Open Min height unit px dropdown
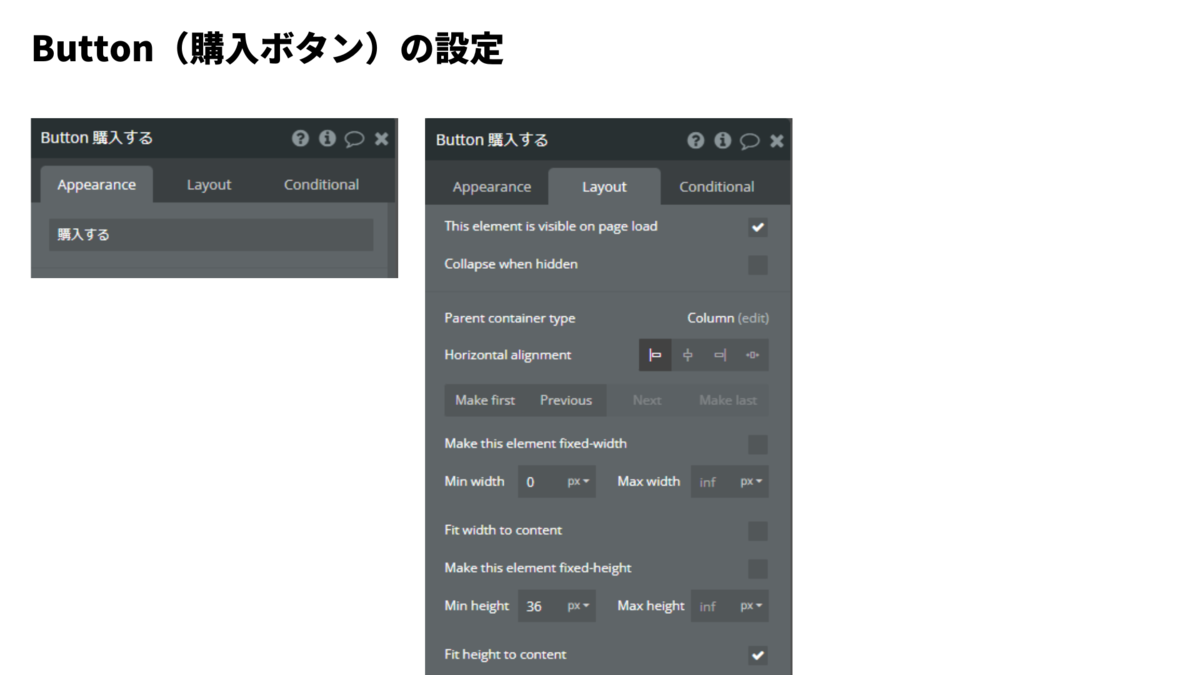Viewport: 1200px width, 675px height. pos(579,606)
